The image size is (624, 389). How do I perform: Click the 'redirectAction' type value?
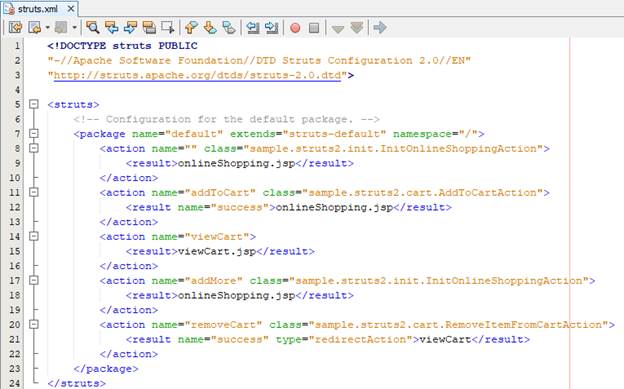(363, 340)
